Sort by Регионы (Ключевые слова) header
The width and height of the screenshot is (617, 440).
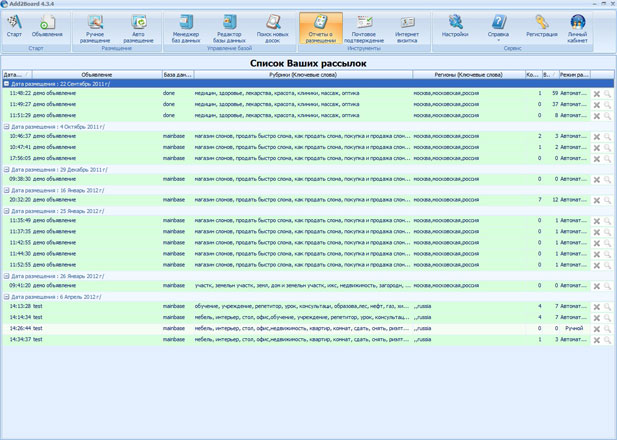[x=469, y=75]
